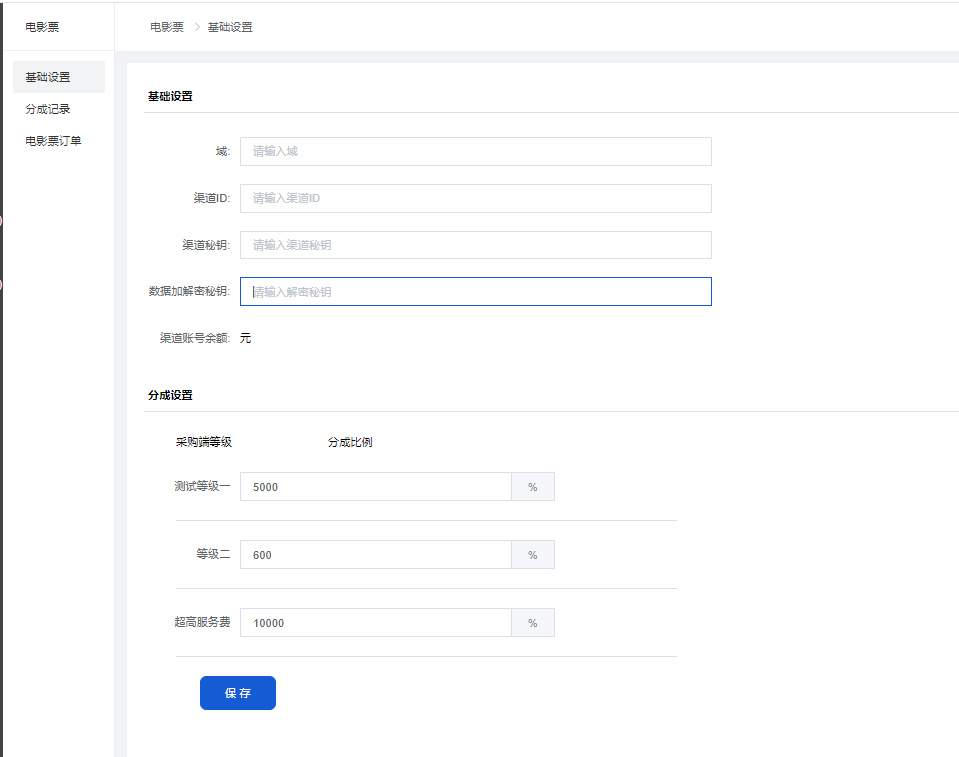Screen dimensions: 959x757
Task: Edit the 测试等级一 ratio field
Action: [375, 487]
